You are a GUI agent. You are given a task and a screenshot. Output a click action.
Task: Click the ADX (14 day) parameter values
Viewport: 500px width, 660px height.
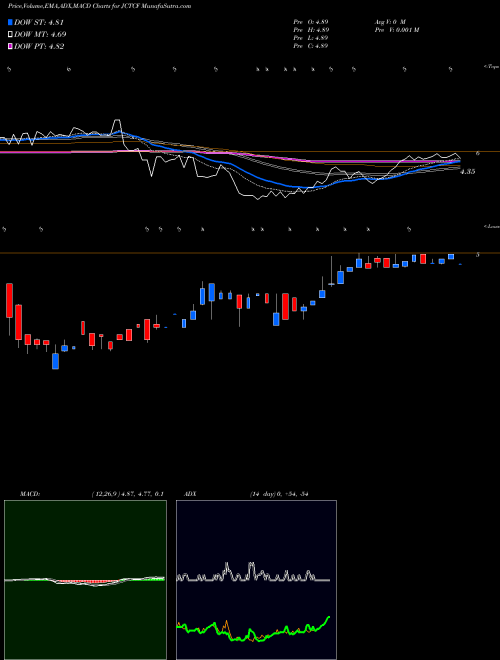(279, 494)
